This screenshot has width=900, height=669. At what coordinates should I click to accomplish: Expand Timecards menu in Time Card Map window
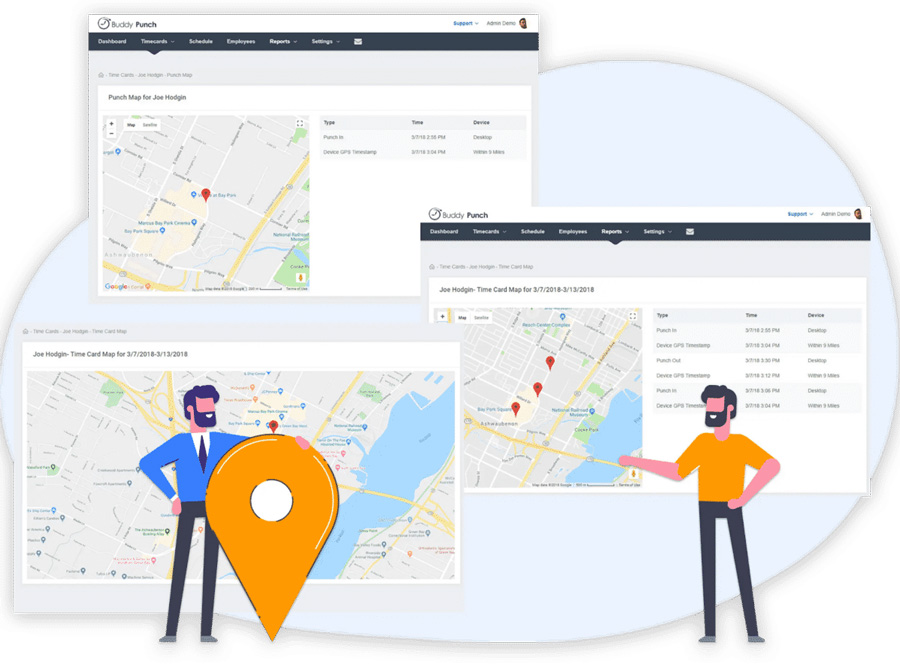(x=489, y=232)
